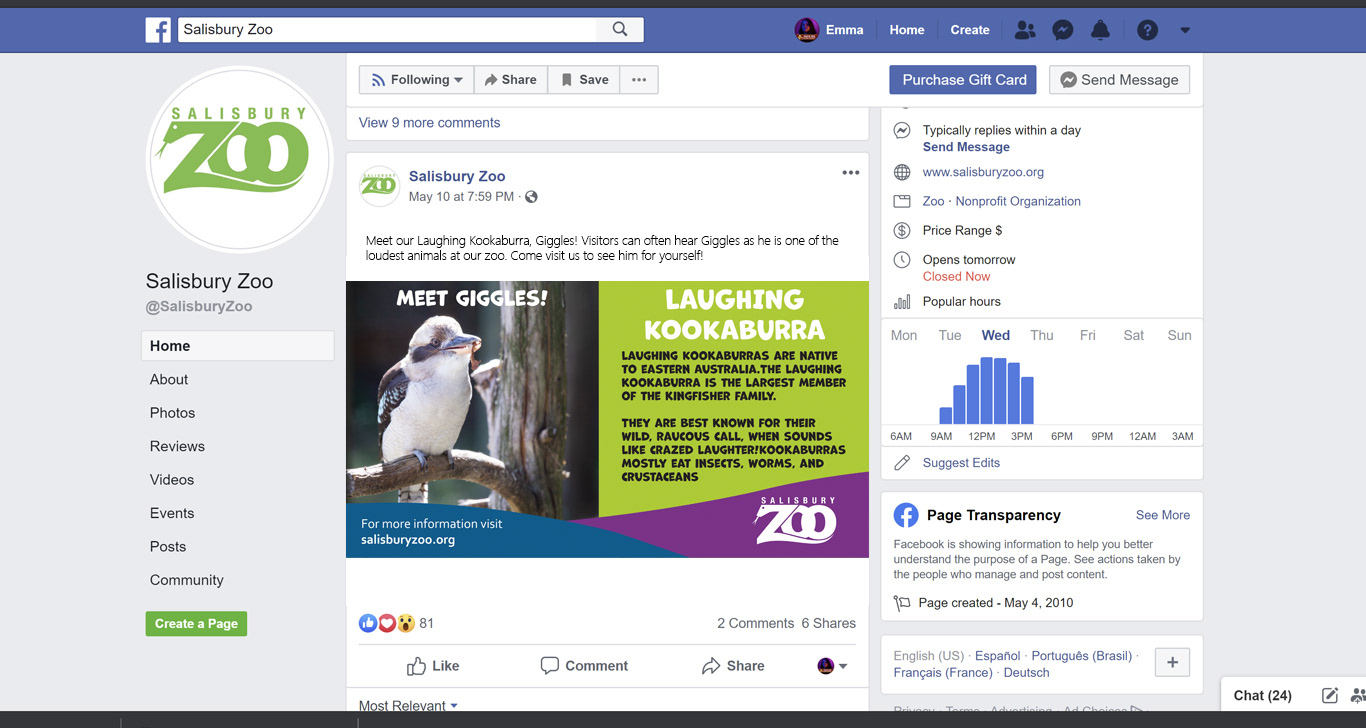Click the search magnifier button
The image size is (1366, 728).
pyautogui.click(x=620, y=30)
